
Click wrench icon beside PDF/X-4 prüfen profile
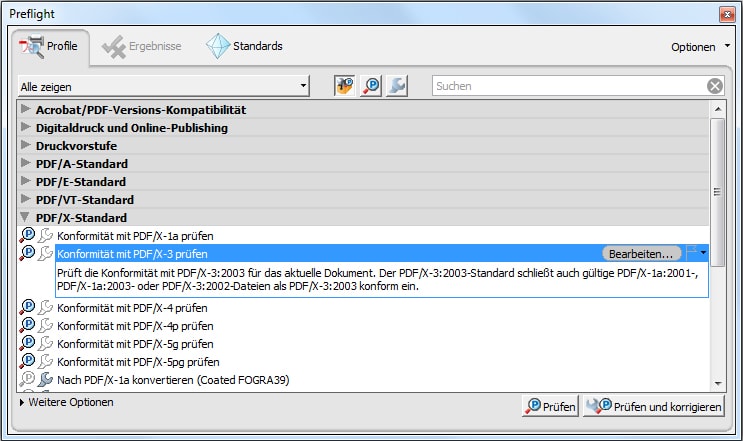45,307
